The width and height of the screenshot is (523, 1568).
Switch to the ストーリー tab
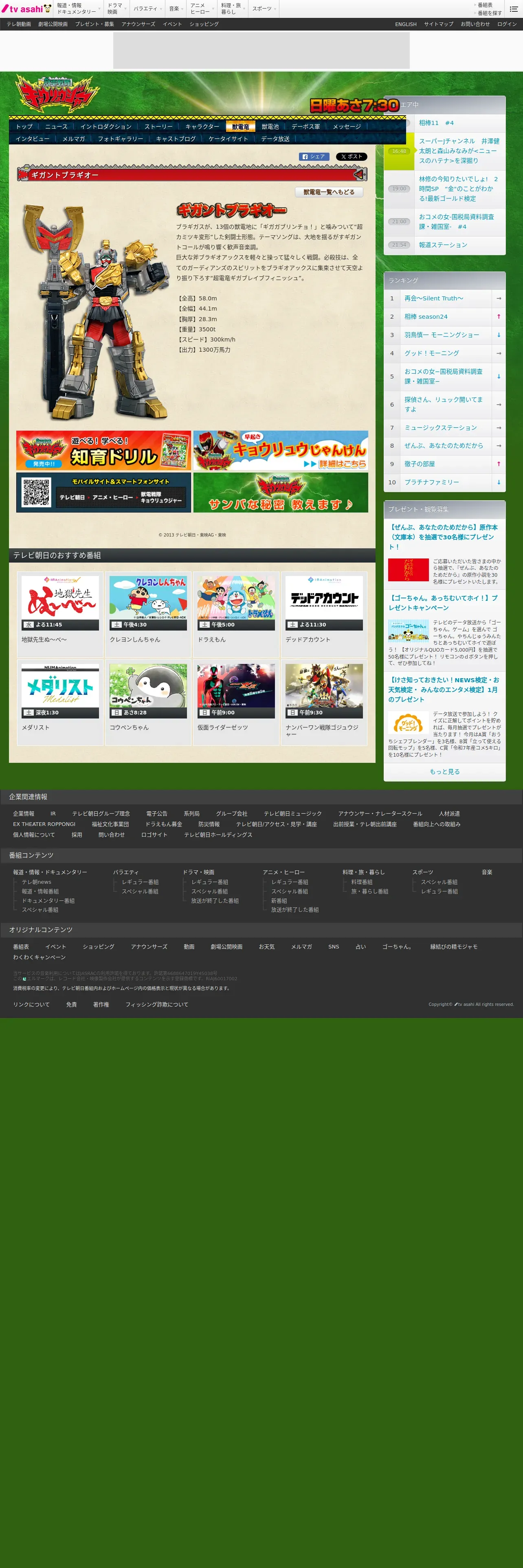pyautogui.click(x=158, y=127)
